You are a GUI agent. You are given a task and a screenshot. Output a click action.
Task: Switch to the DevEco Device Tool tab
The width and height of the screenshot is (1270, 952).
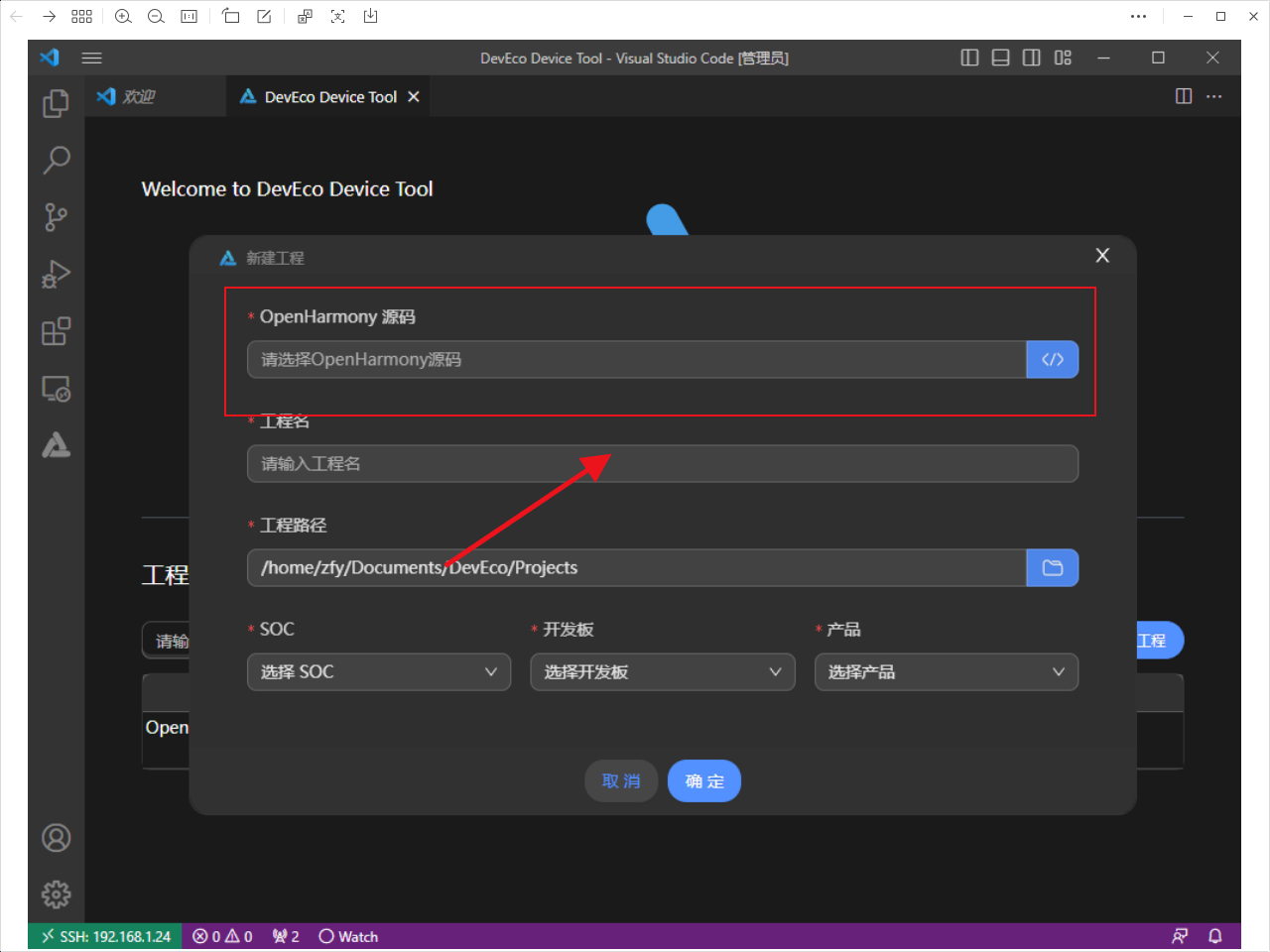(330, 96)
